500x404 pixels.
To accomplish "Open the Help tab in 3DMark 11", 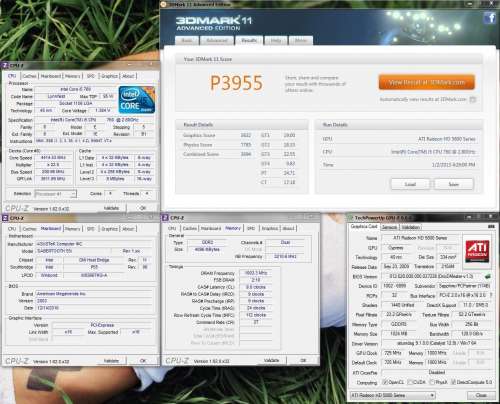I will (x=276, y=40).
